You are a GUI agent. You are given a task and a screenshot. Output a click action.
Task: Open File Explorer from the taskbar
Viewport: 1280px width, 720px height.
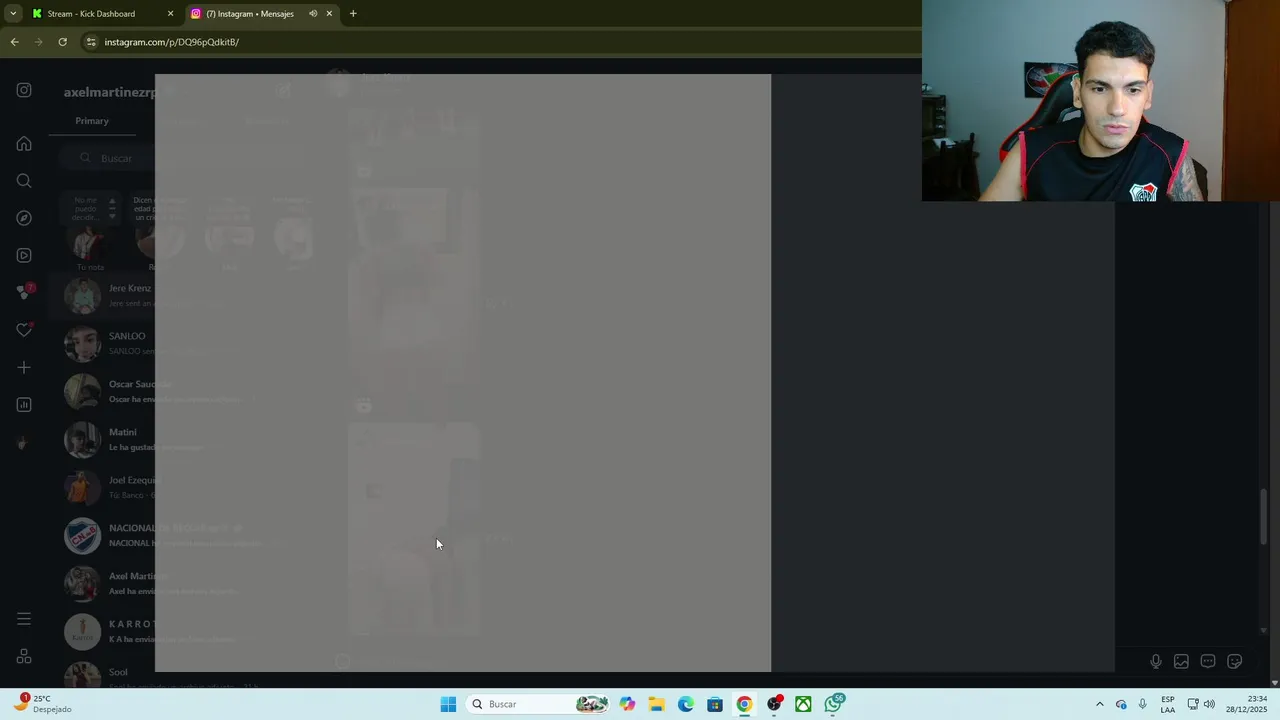coord(656,704)
